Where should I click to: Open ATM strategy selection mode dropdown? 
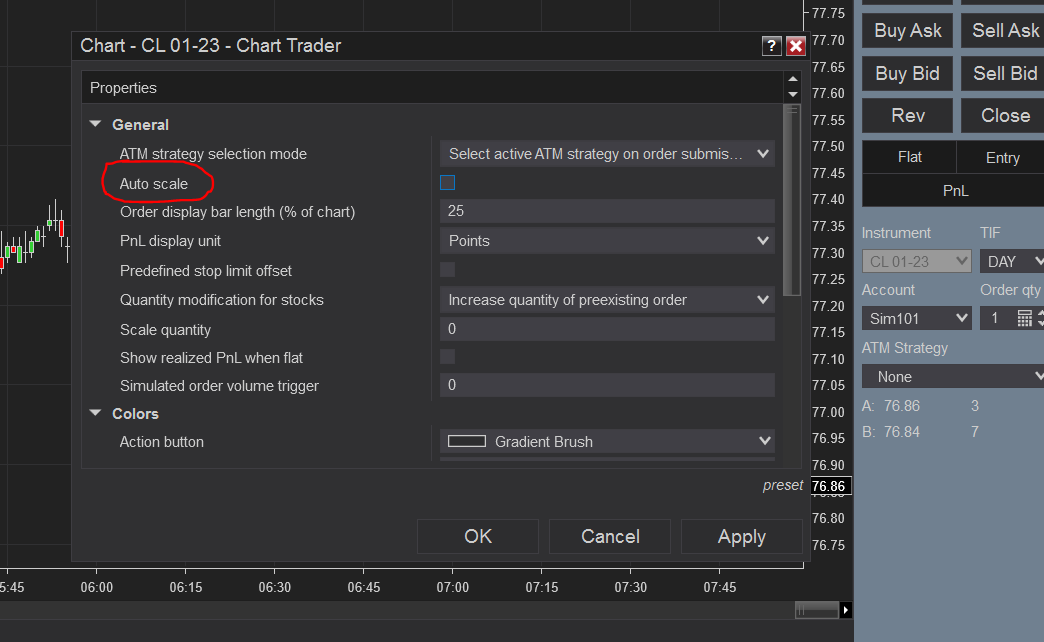pos(607,154)
